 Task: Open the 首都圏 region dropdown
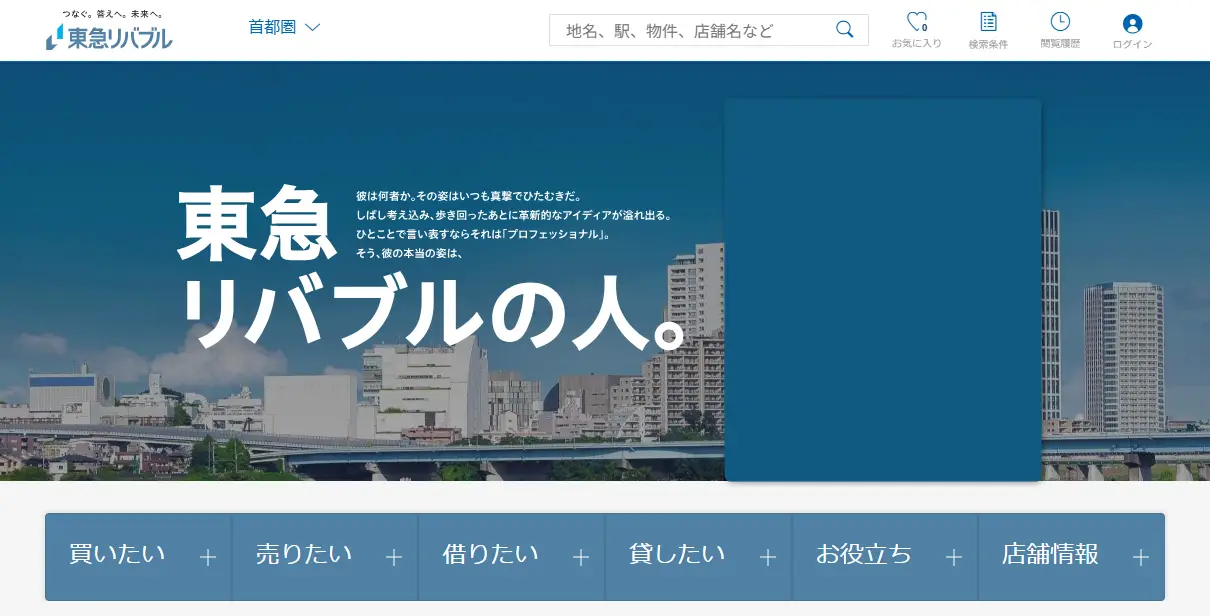284,27
